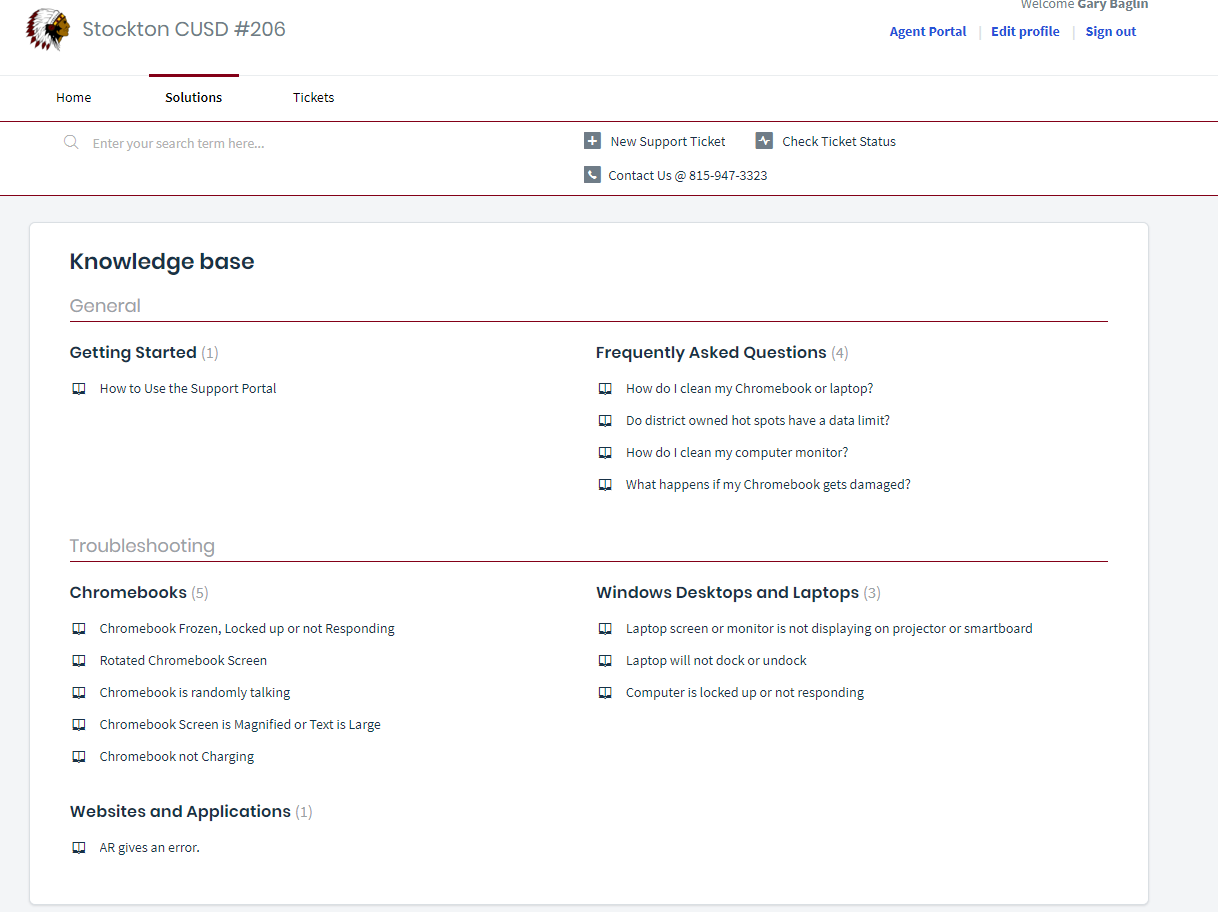Switch to the Tickets tab
Viewport: 1218px width, 912px height.
point(314,97)
